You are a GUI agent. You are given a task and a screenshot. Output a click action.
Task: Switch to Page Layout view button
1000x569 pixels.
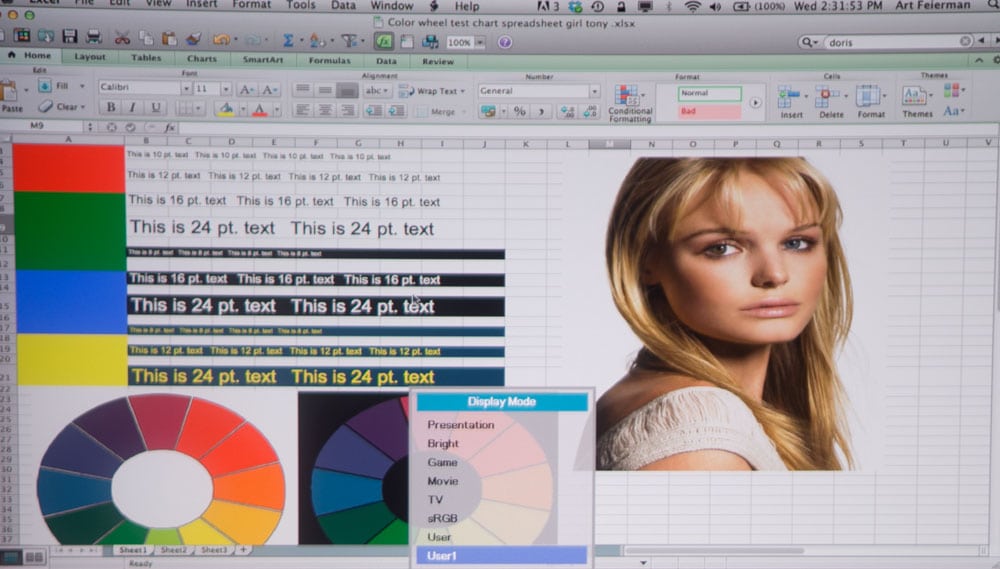click(34, 558)
